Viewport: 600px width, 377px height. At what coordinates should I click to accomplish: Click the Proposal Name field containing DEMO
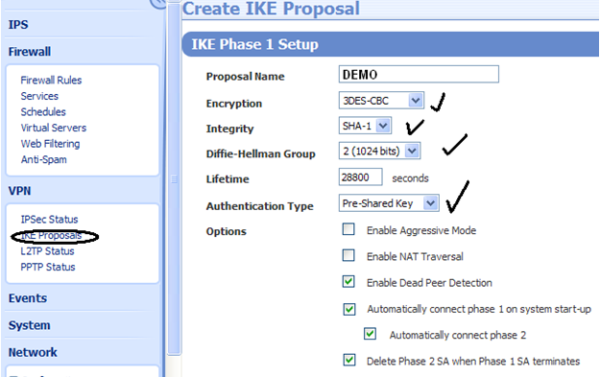tap(419, 74)
